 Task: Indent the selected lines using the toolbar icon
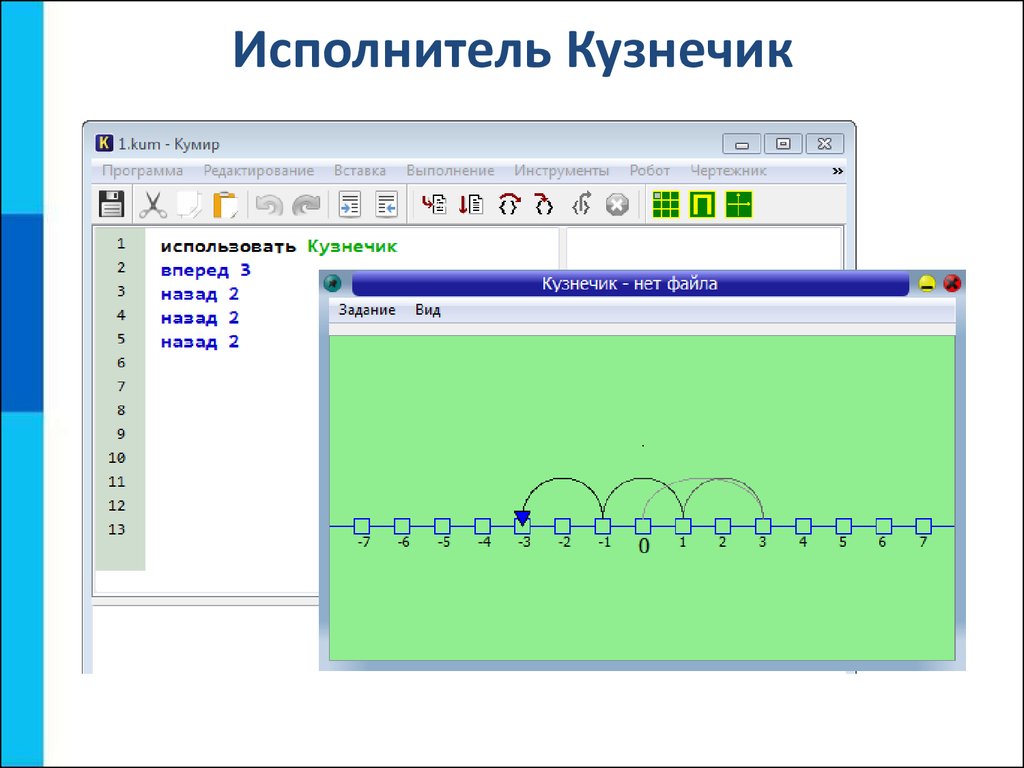point(349,204)
